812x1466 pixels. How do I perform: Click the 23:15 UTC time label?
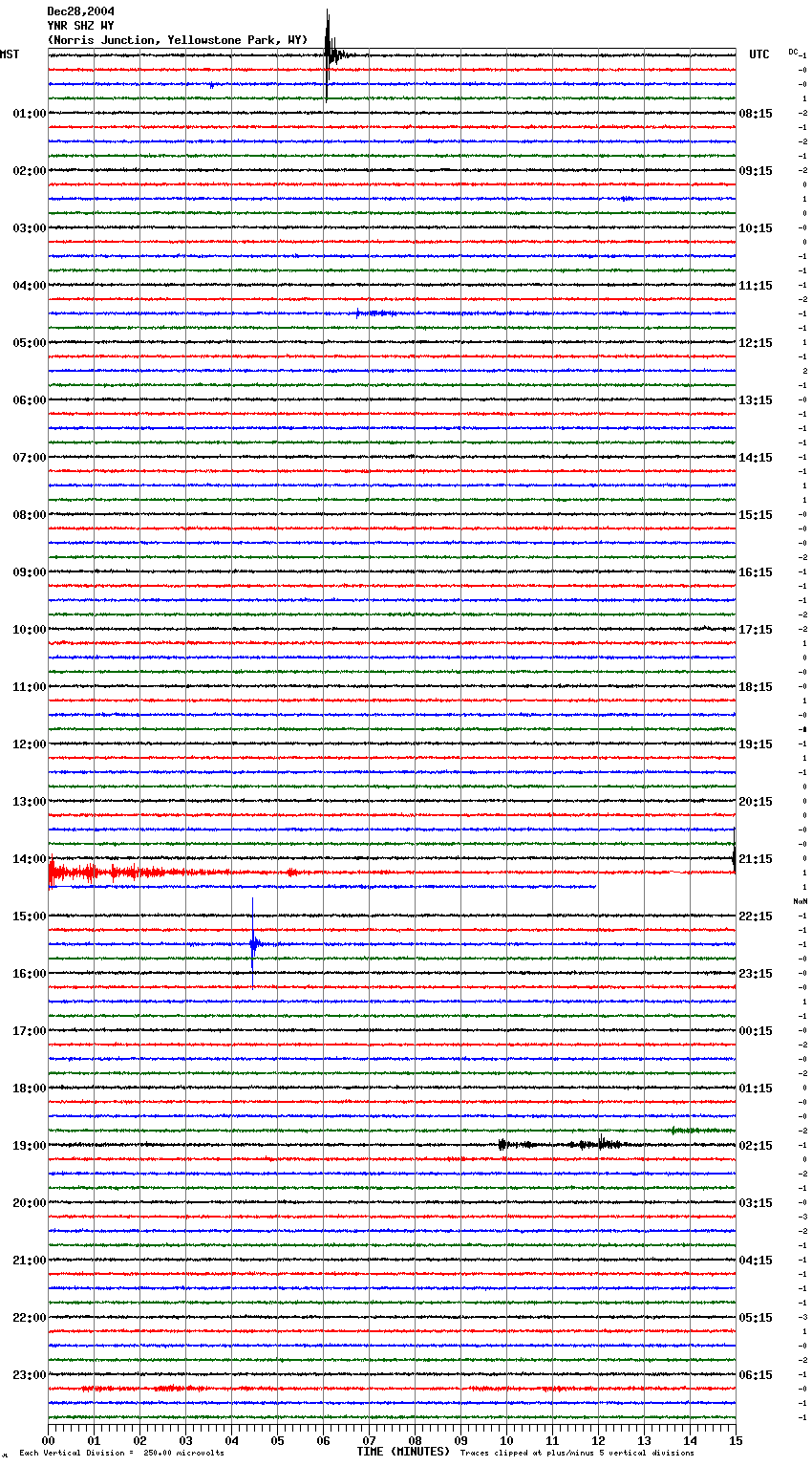pos(756,974)
